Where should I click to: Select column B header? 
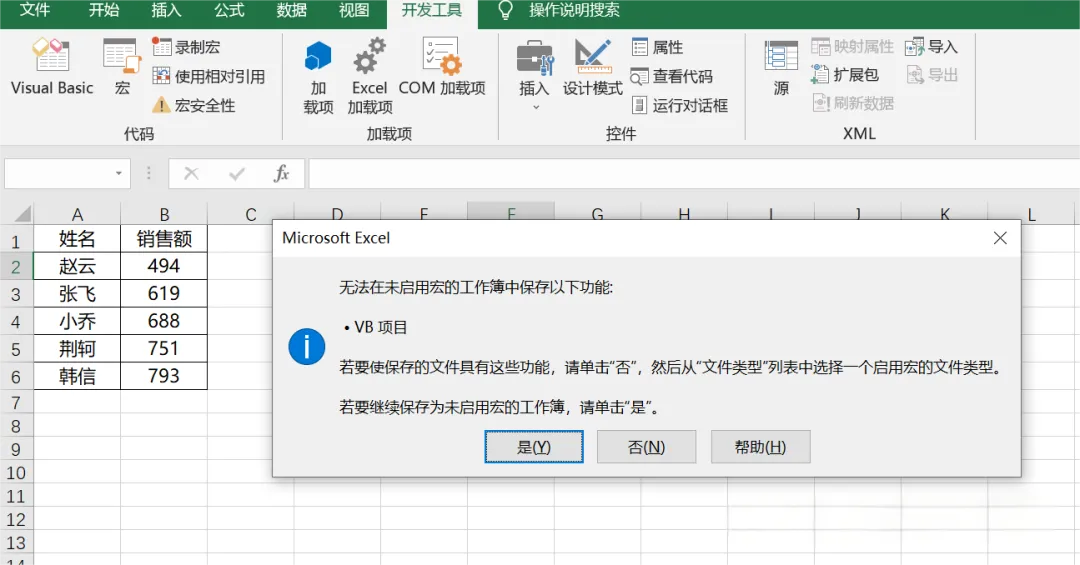click(164, 214)
